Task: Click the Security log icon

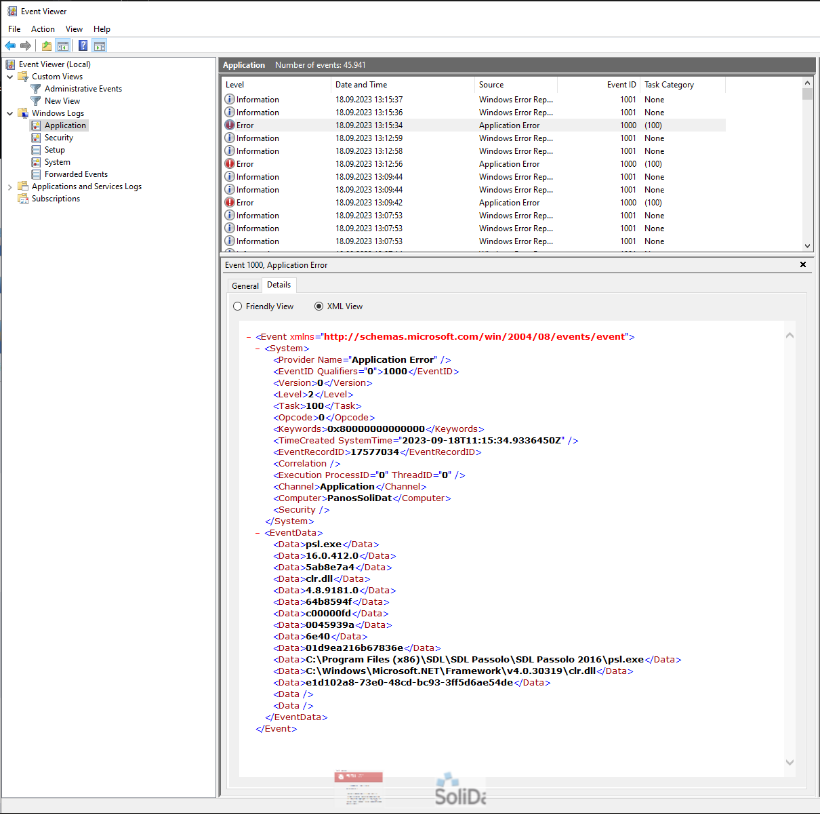Action: click(x=36, y=137)
